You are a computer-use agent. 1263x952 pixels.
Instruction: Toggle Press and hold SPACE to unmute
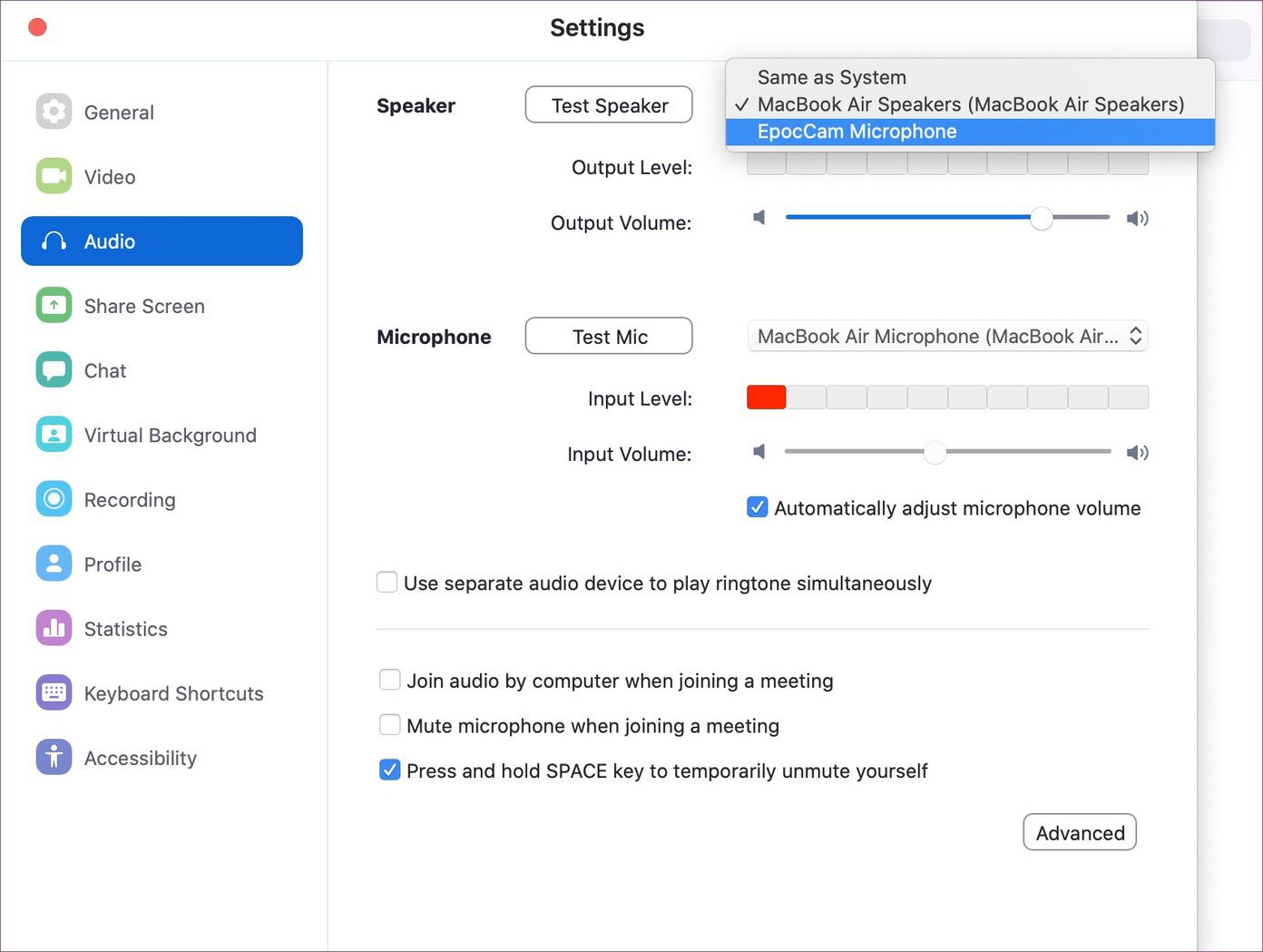point(389,770)
